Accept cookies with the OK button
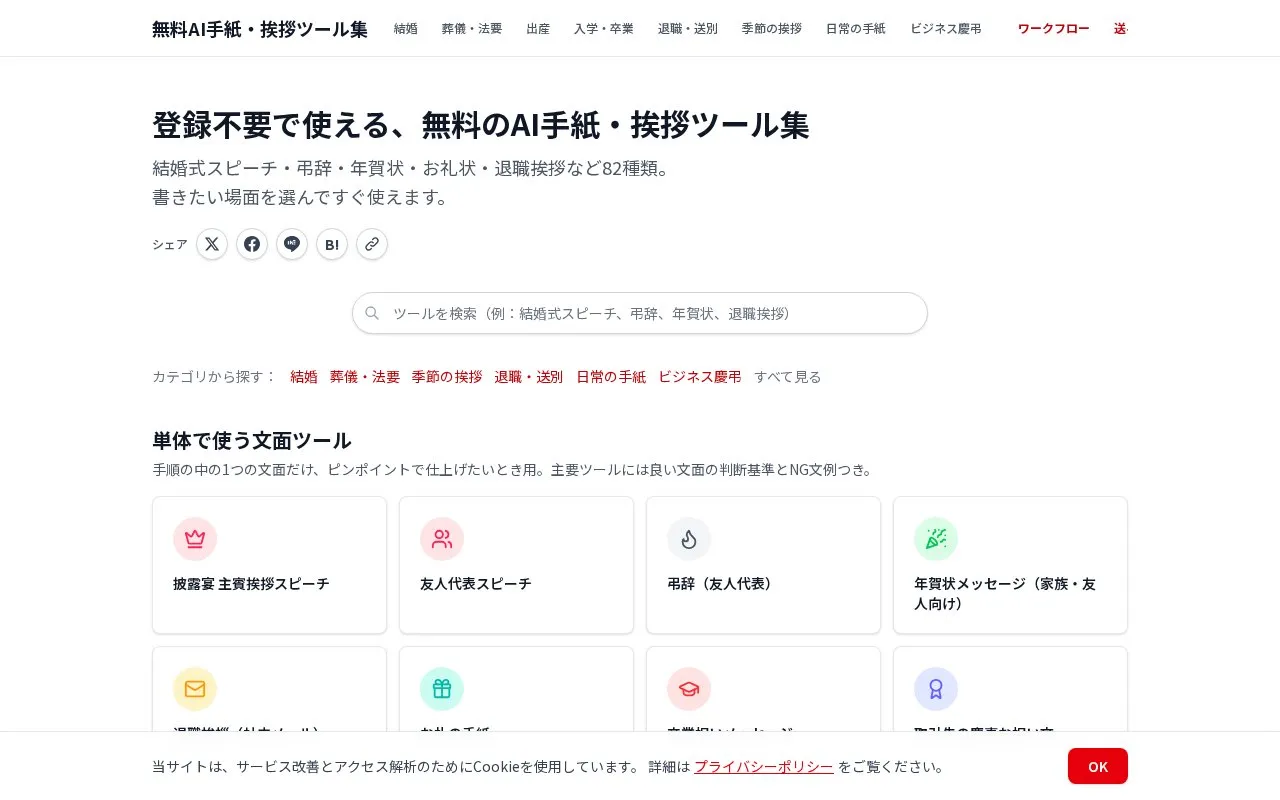 click(x=1098, y=766)
